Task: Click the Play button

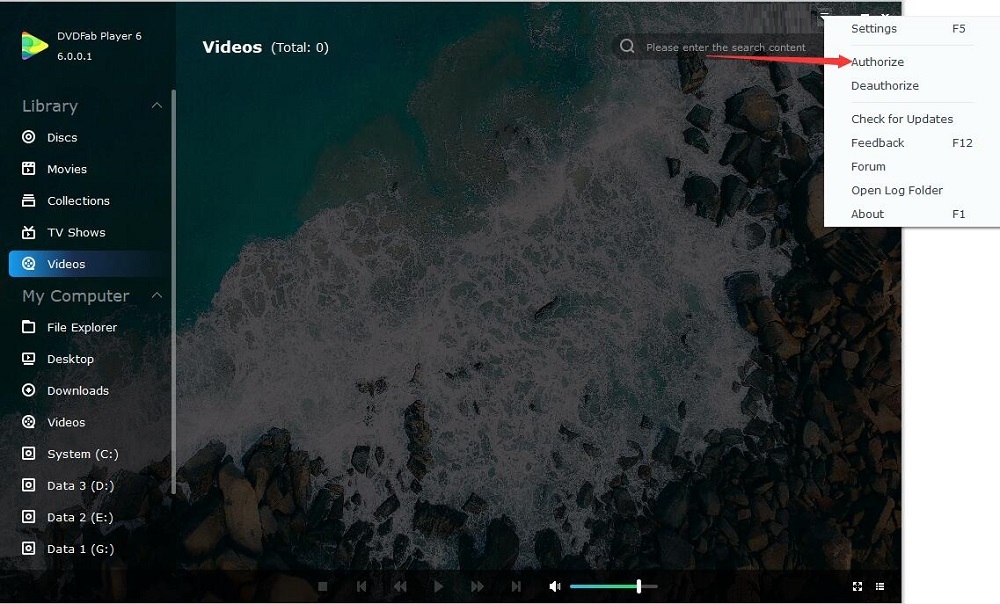Action: tap(438, 586)
